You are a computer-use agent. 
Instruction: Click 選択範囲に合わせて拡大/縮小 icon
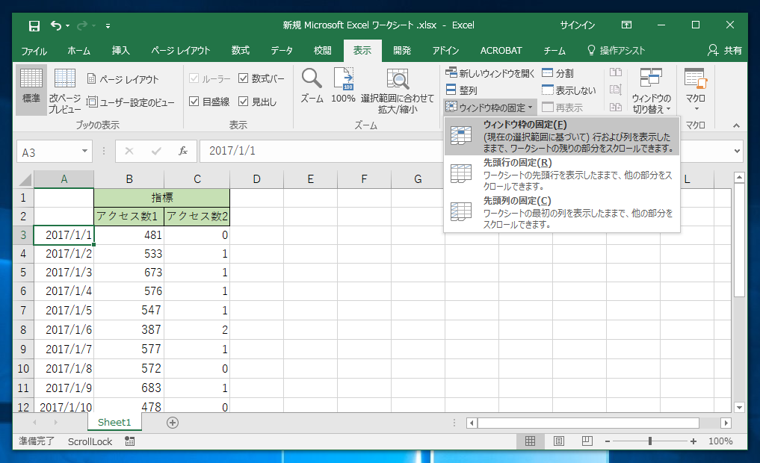tap(397, 85)
